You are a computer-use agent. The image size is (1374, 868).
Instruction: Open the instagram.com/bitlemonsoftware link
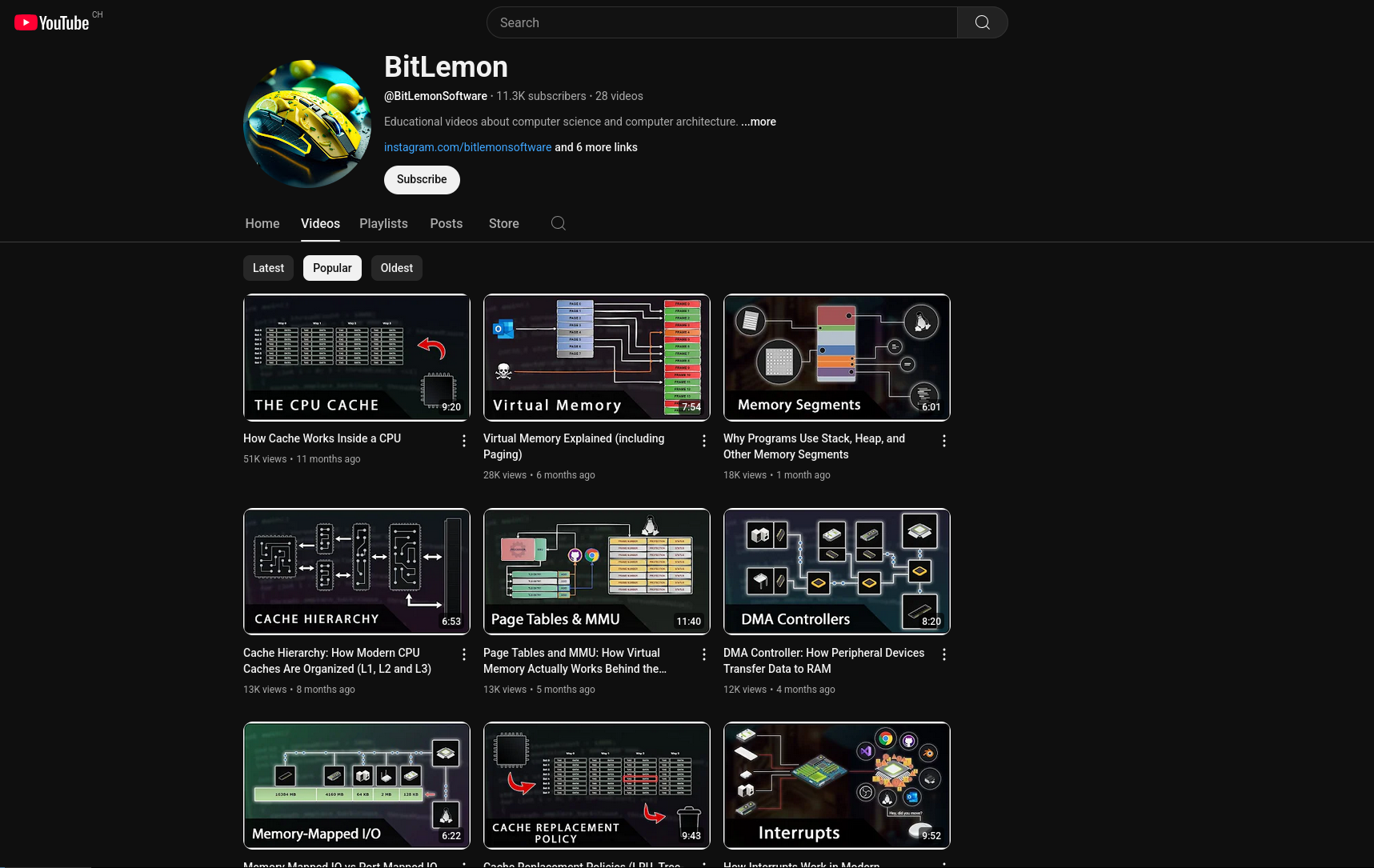(x=467, y=147)
